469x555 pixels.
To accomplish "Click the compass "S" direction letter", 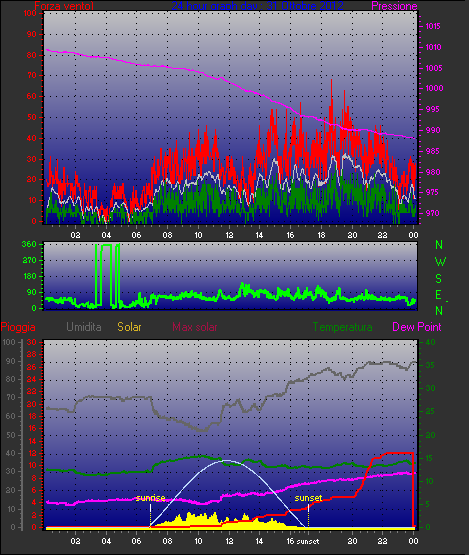I will coord(439,279).
